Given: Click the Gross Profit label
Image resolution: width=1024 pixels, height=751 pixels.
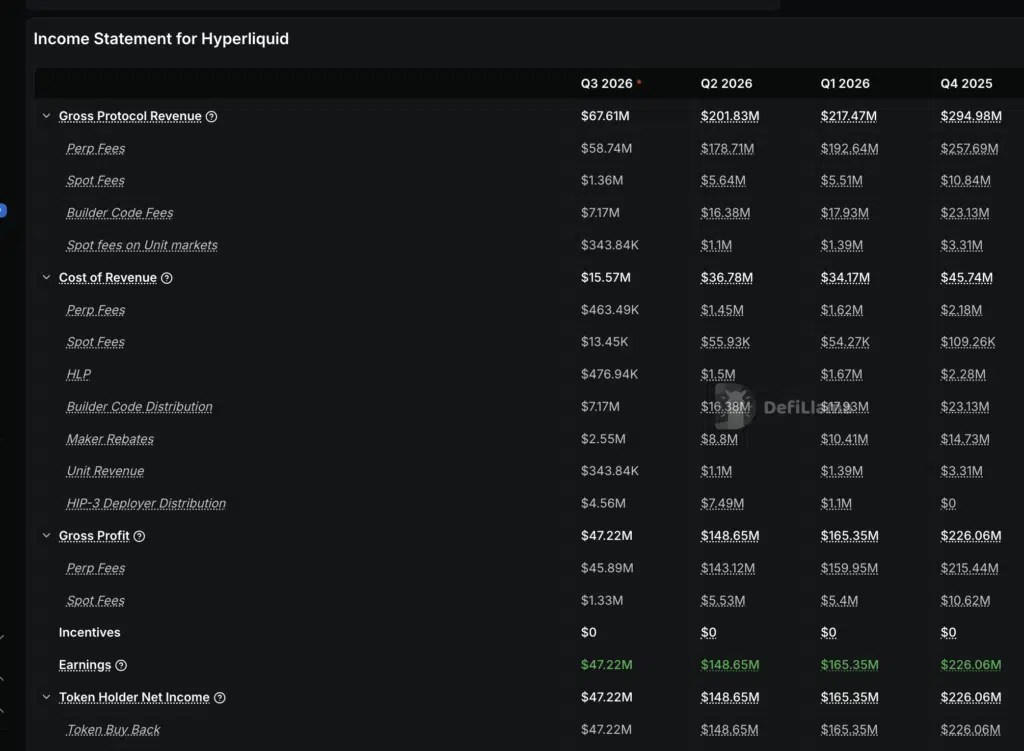Looking at the screenshot, I should pyautogui.click(x=94, y=535).
